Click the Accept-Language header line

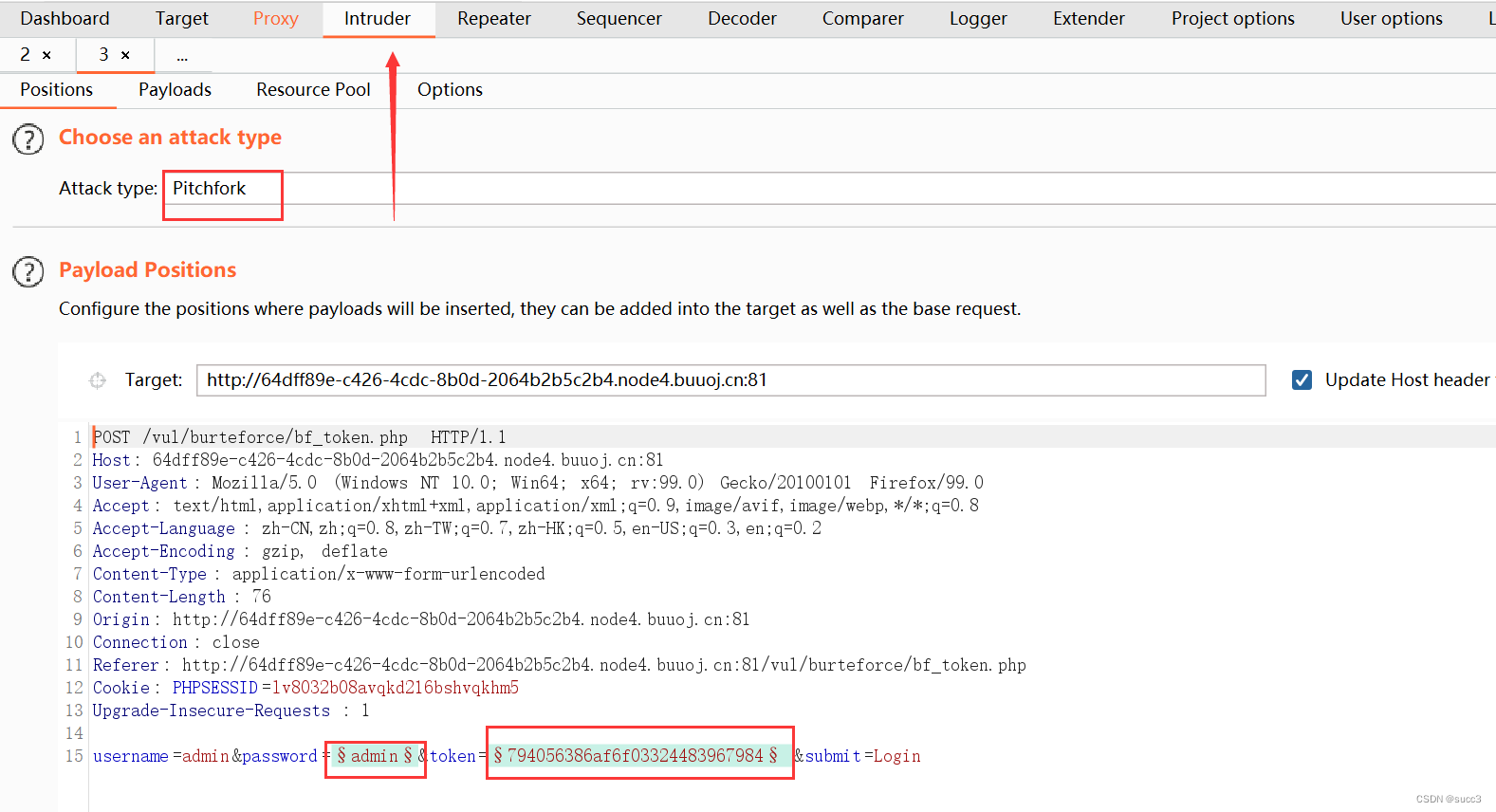457,528
